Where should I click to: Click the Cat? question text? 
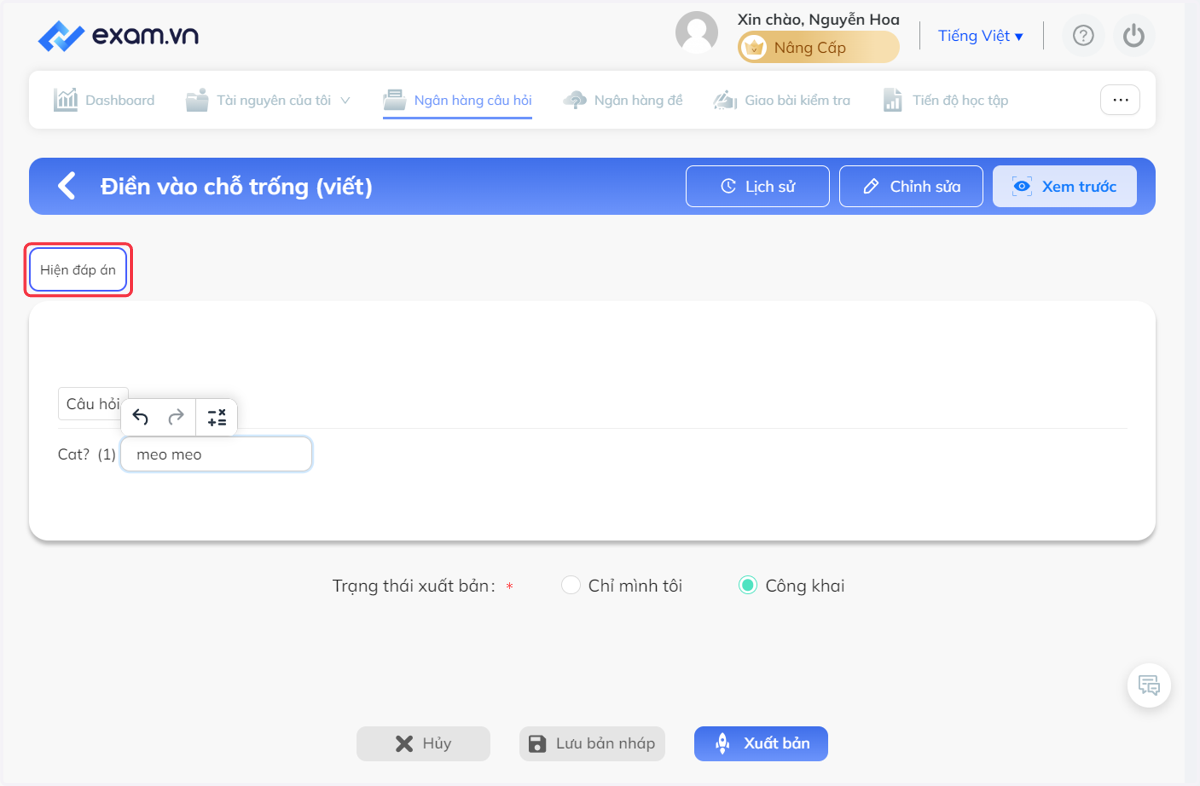(74, 454)
